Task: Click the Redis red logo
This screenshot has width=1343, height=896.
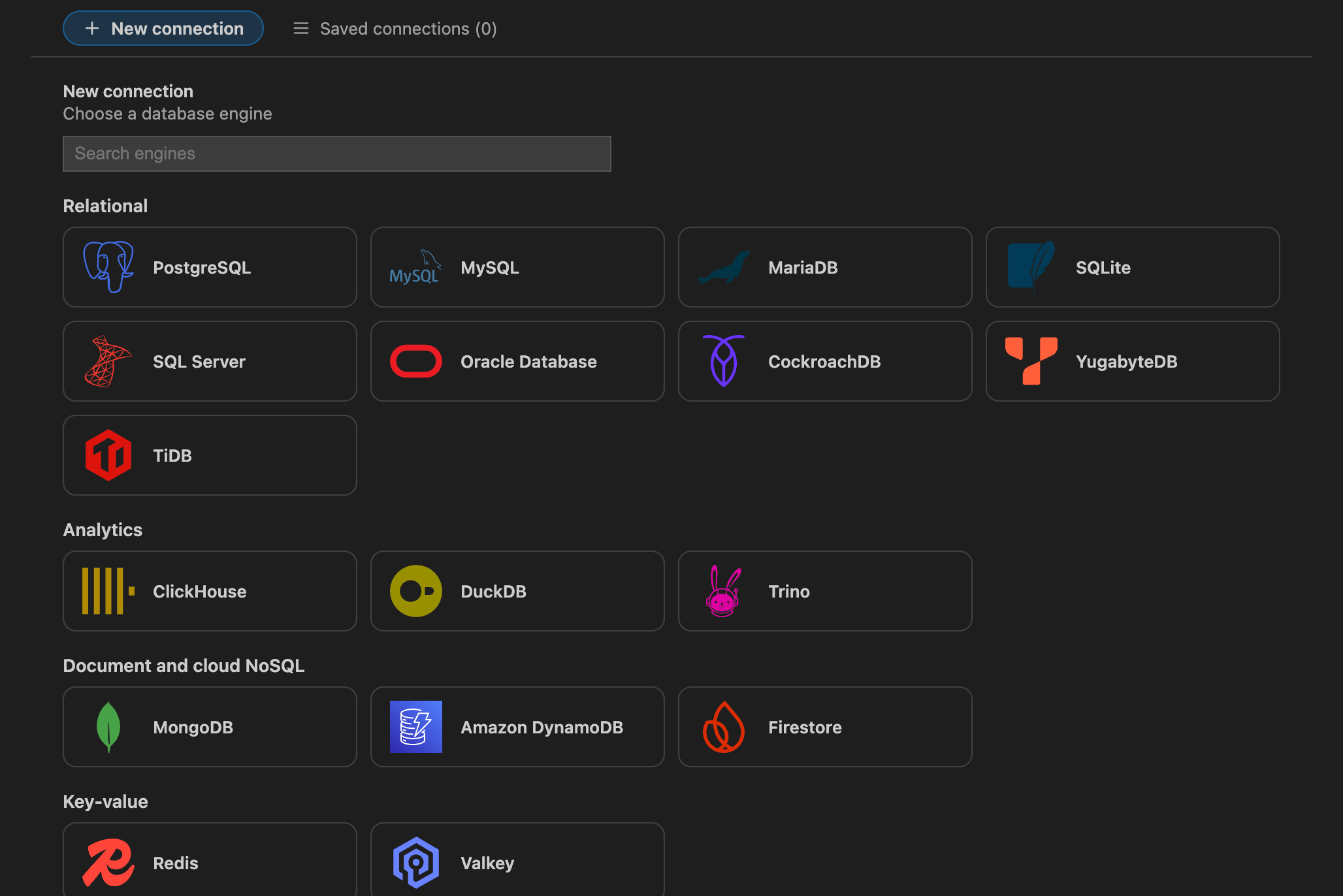Action: 108,863
